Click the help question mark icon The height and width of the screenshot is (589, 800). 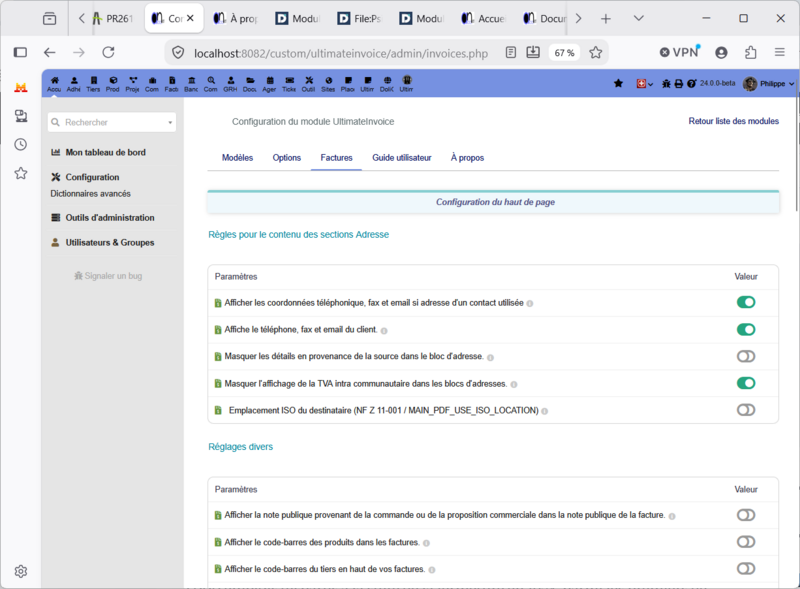tap(691, 84)
